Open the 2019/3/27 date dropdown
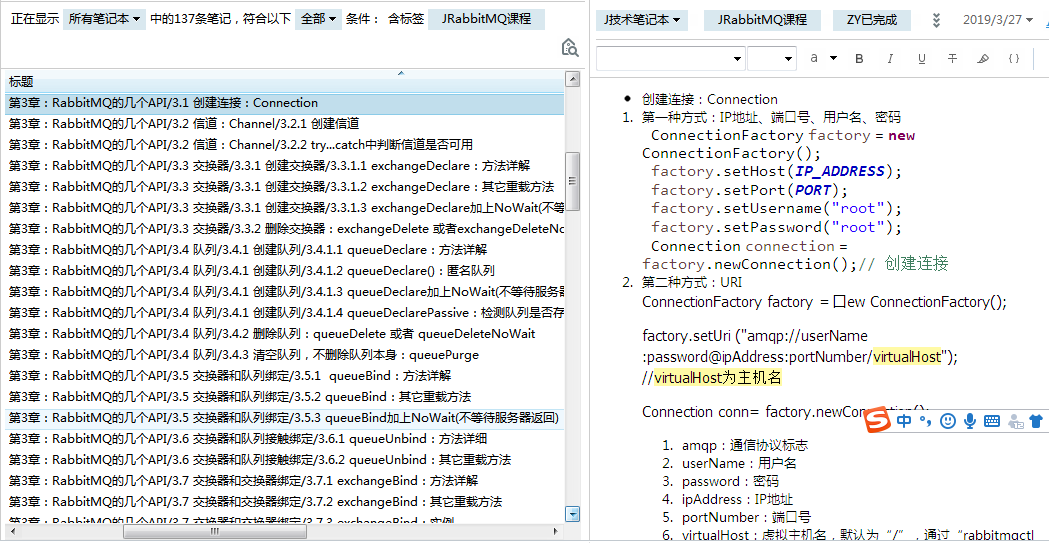Image resolution: width=1049 pixels, height=543 pixels. (x=997, y=19)
